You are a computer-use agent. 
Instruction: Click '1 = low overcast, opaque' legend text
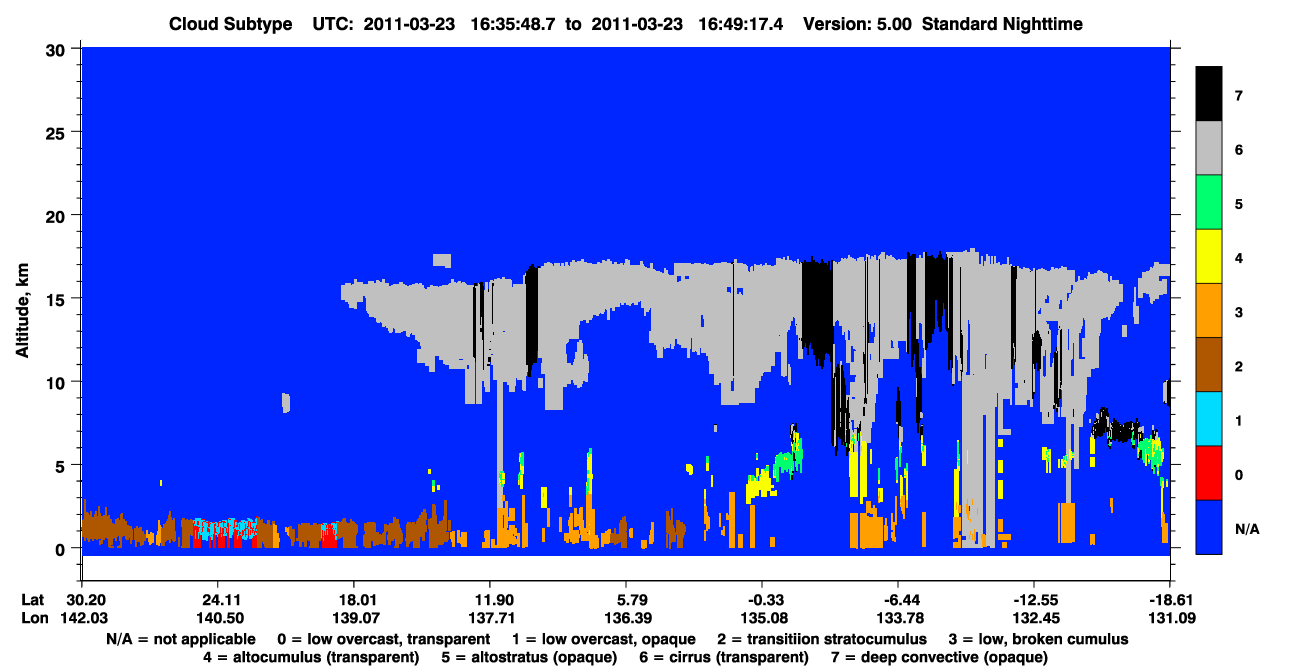[604, 639]
